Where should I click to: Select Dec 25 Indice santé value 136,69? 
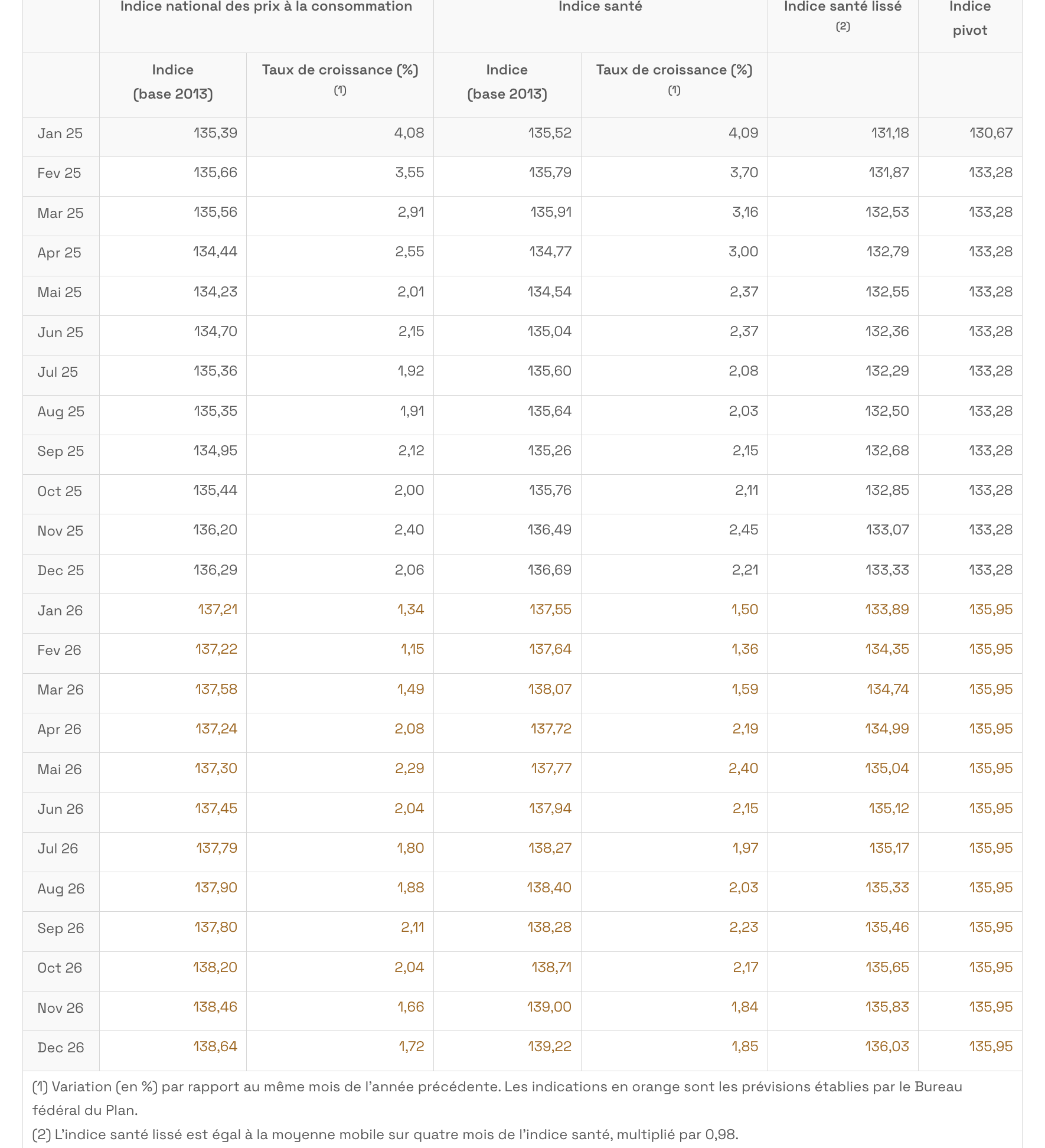click(x=550, y=570)
